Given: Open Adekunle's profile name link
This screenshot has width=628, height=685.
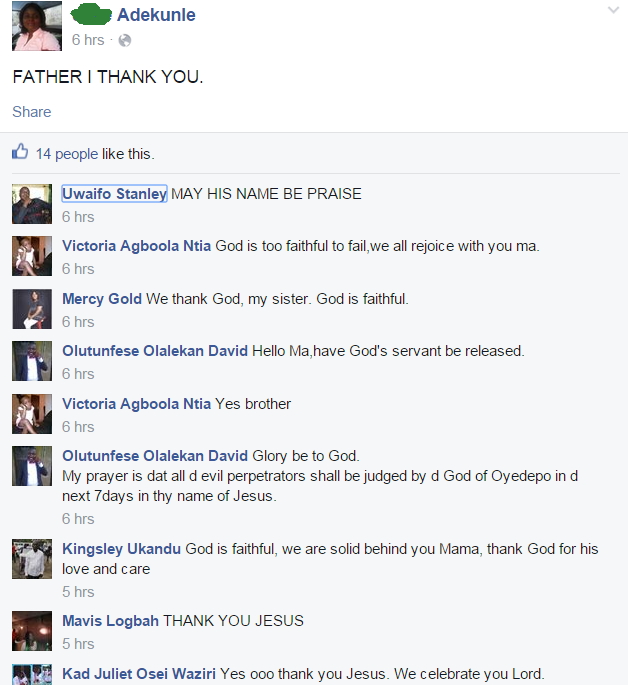Looking at the screenshot, I should tap(156, 15).
